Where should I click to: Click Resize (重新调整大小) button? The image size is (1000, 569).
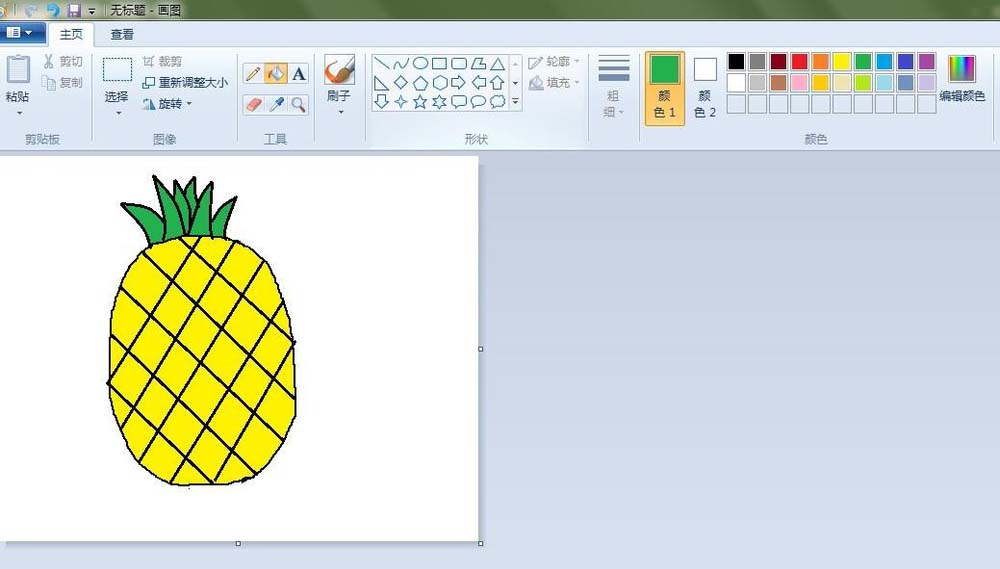point(185,82)
